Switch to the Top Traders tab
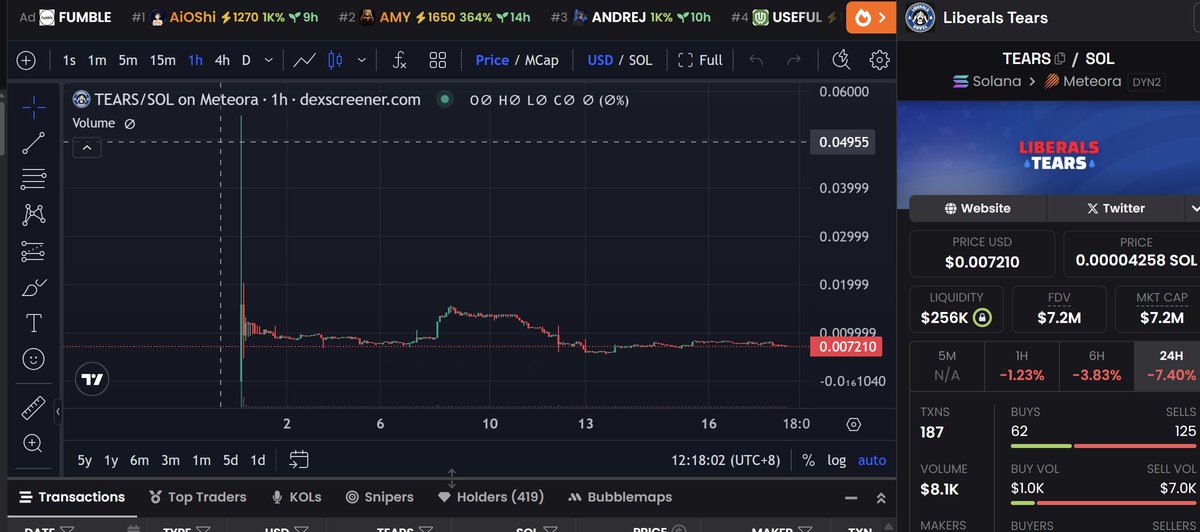1200x532 pixels. pyautogui.click(x=198, y=497)
